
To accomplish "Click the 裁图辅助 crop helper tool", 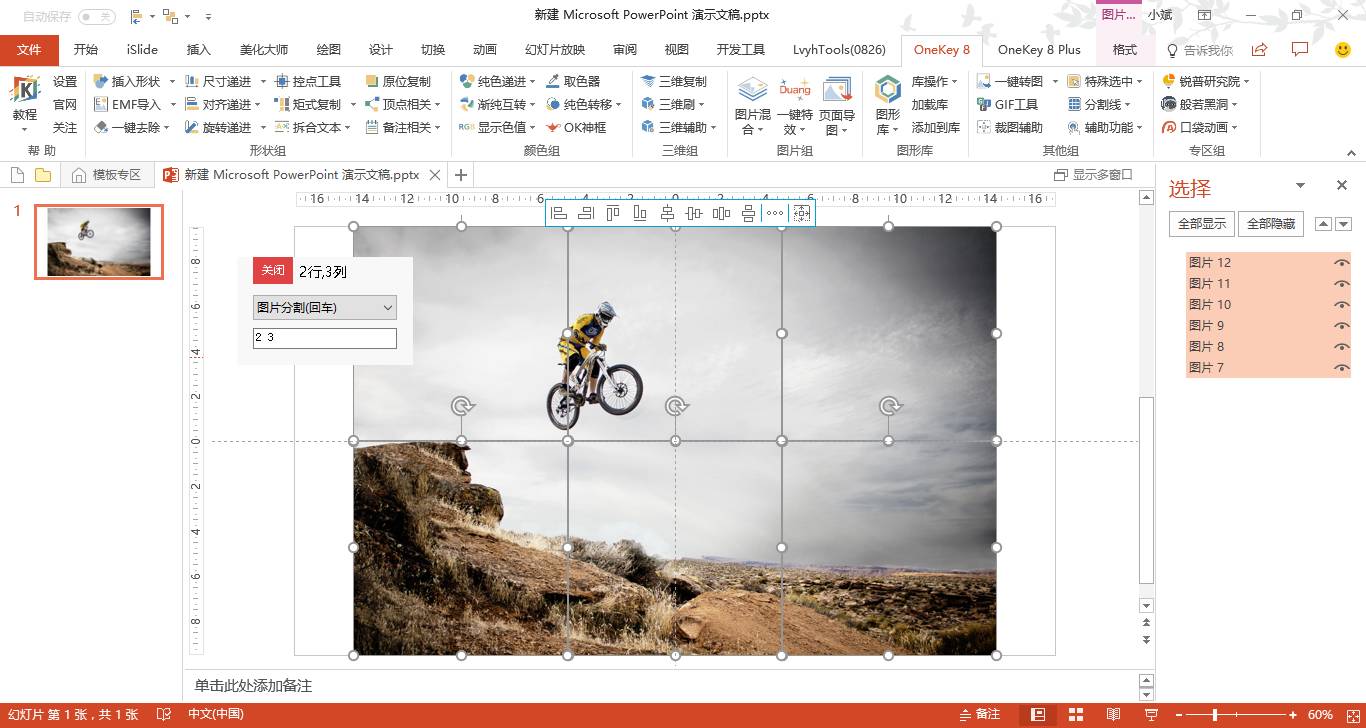I will coord(1009,127).
